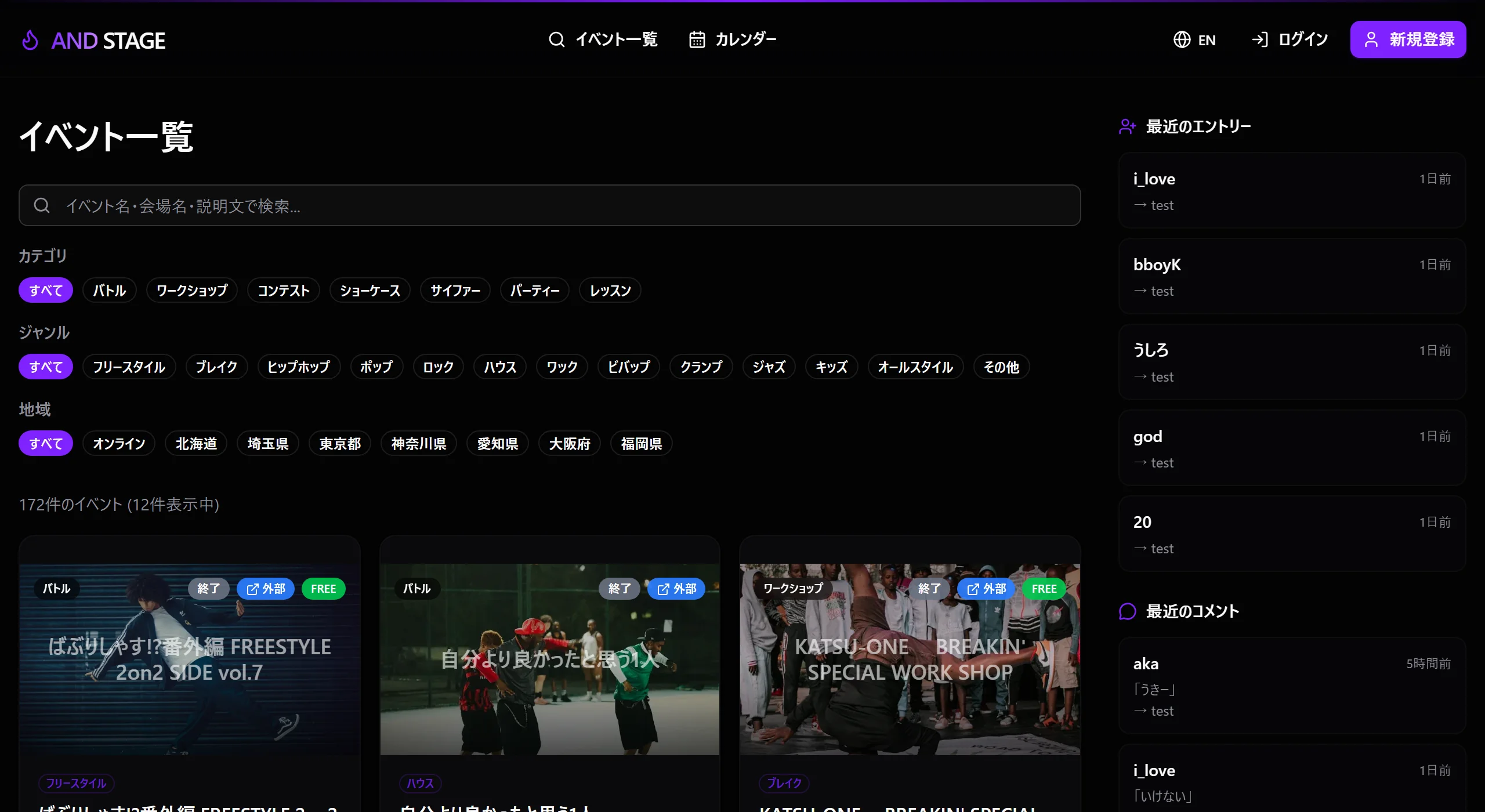
Task: Open the イベント一覧 navigation item
Action: point(616,39)
